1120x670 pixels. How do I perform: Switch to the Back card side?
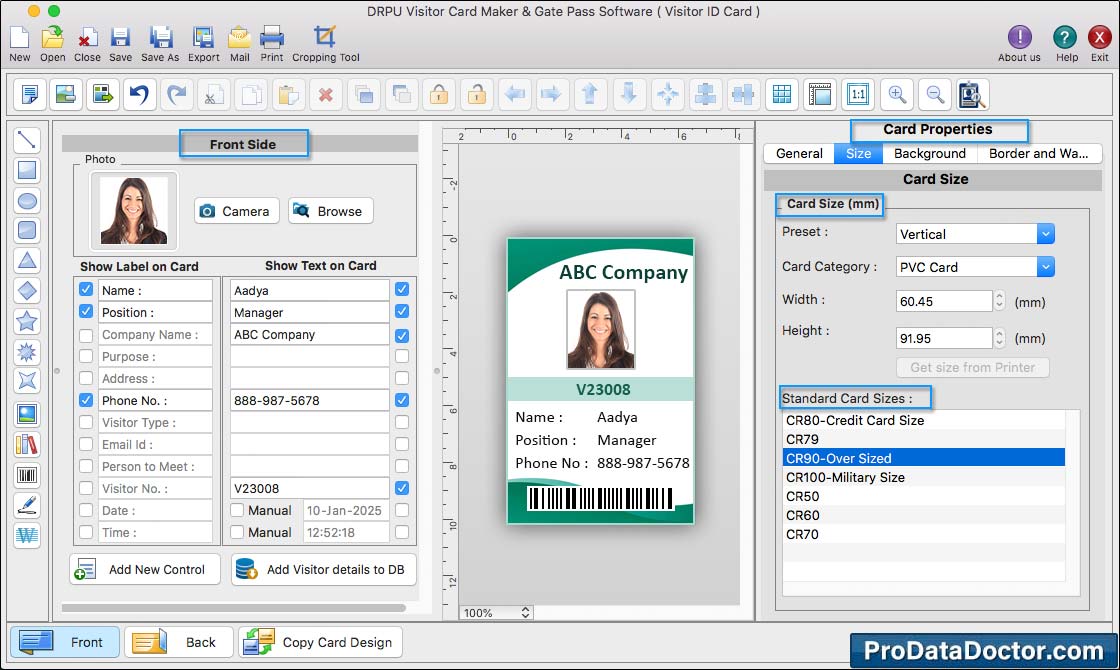[x=179, y=642]
